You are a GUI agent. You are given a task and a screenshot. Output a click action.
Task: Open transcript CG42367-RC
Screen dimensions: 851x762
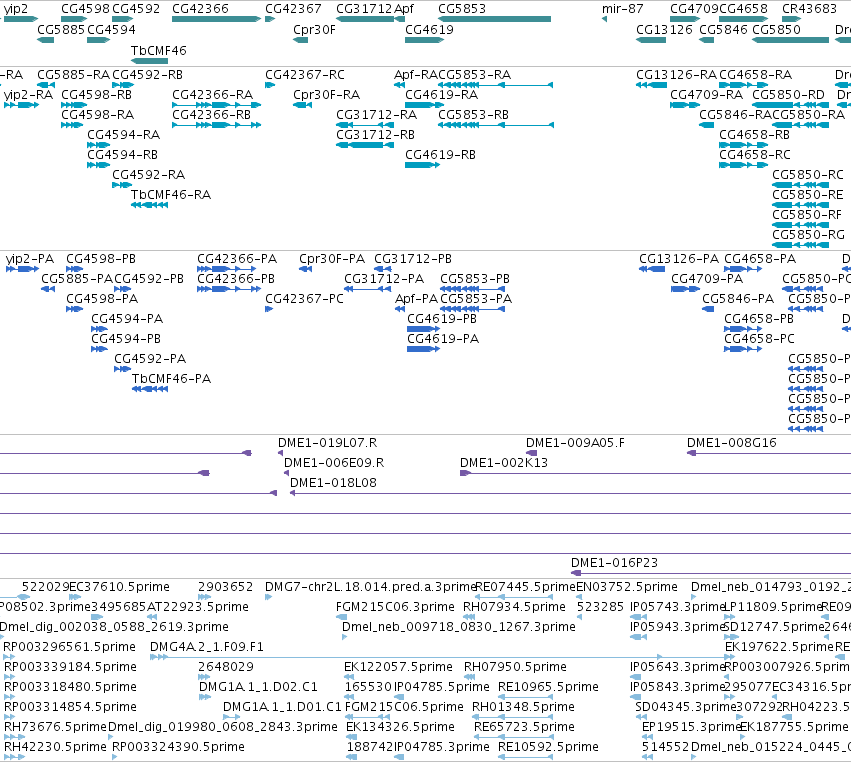tap(304, 74)
